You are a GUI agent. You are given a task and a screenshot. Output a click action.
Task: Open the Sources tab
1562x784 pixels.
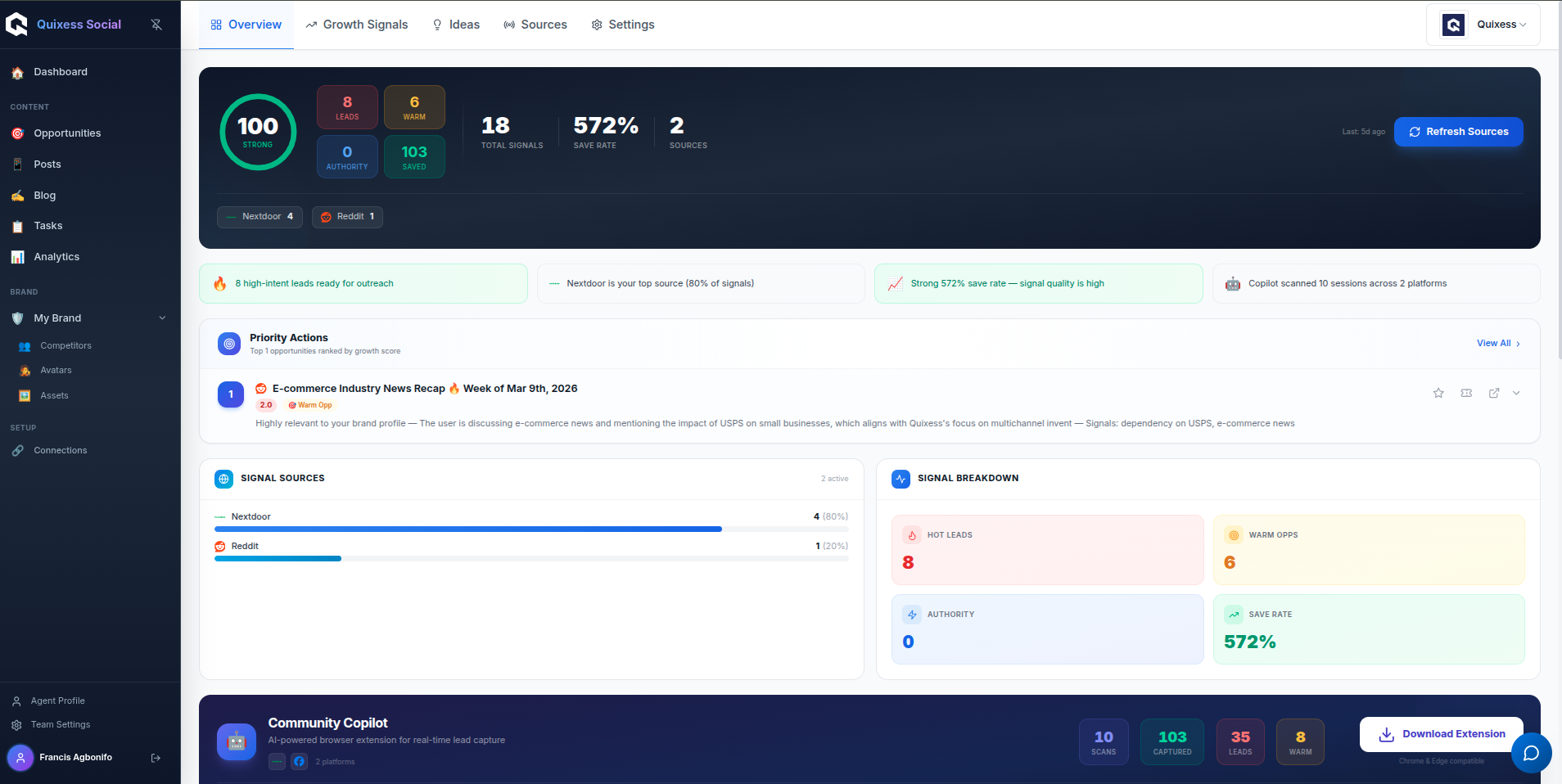[535, 25]
